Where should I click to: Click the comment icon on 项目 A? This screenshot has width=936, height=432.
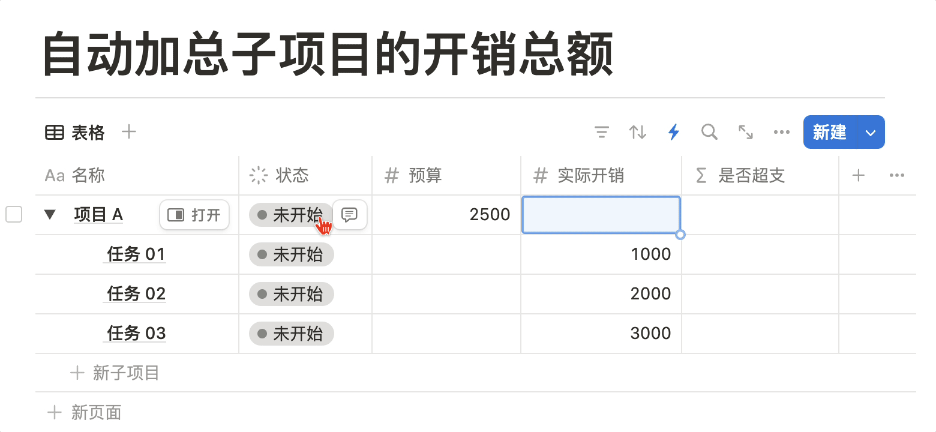349,215
